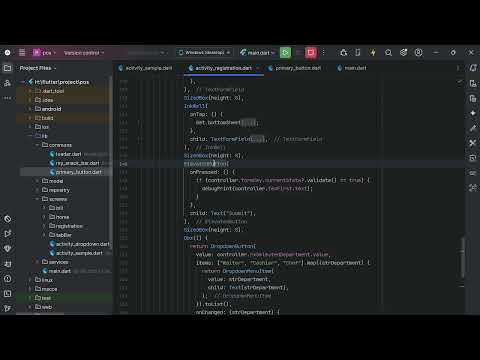Collapse the commons folder

point(37,145)
